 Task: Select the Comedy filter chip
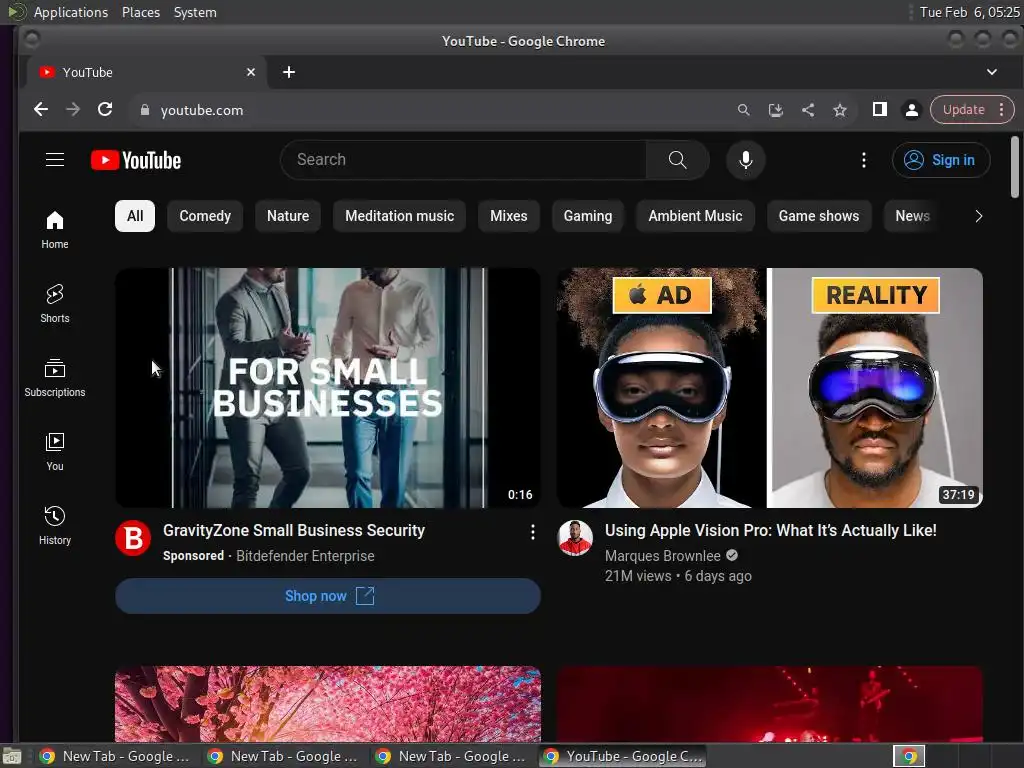click(205, 216)
